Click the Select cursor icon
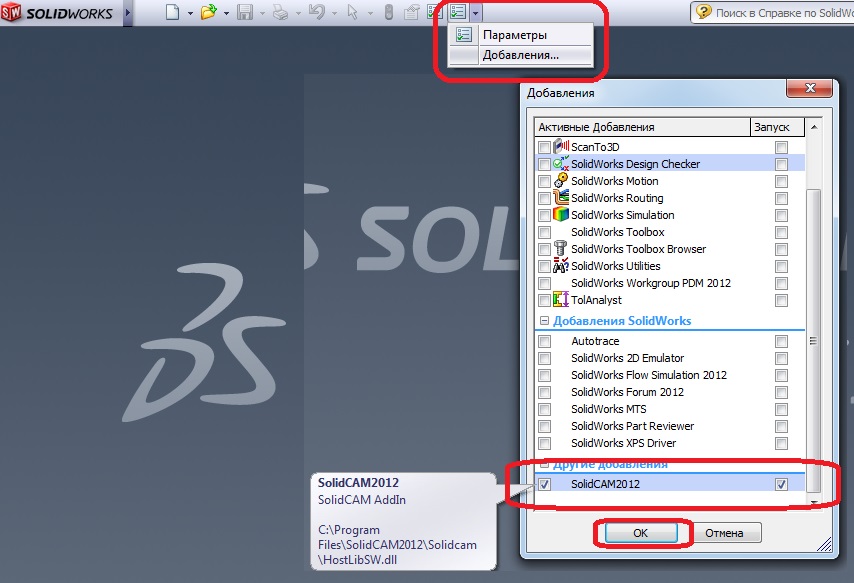 [353, 12]
